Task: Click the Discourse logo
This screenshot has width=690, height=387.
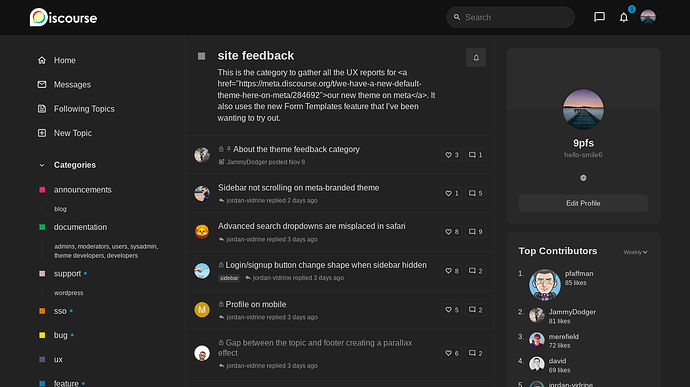Action: pyautogui.click(x=63, y=18)
